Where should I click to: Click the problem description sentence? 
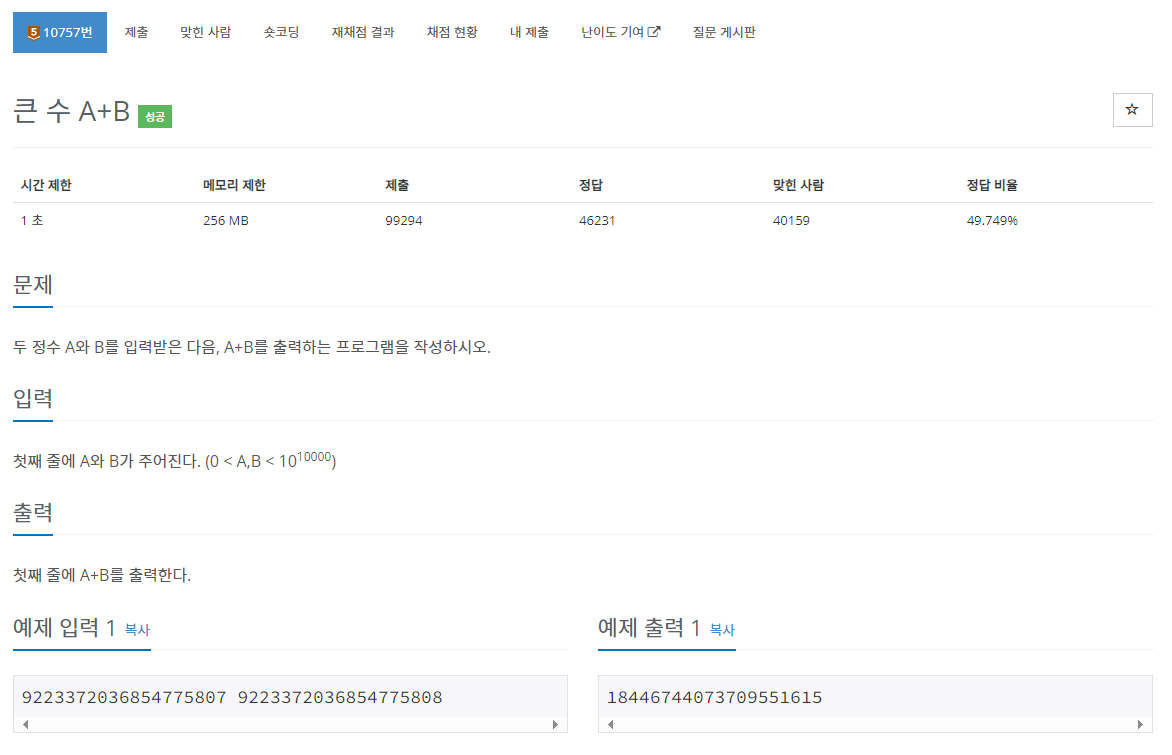click(252, 347)
